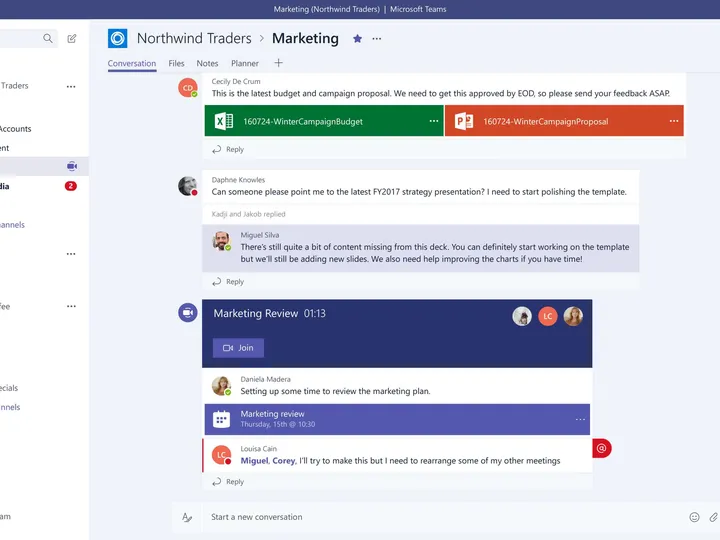Screen dimensions: 720x540
Task: Click Cecily De Crum's sender name
Action: tap(236, 81)
